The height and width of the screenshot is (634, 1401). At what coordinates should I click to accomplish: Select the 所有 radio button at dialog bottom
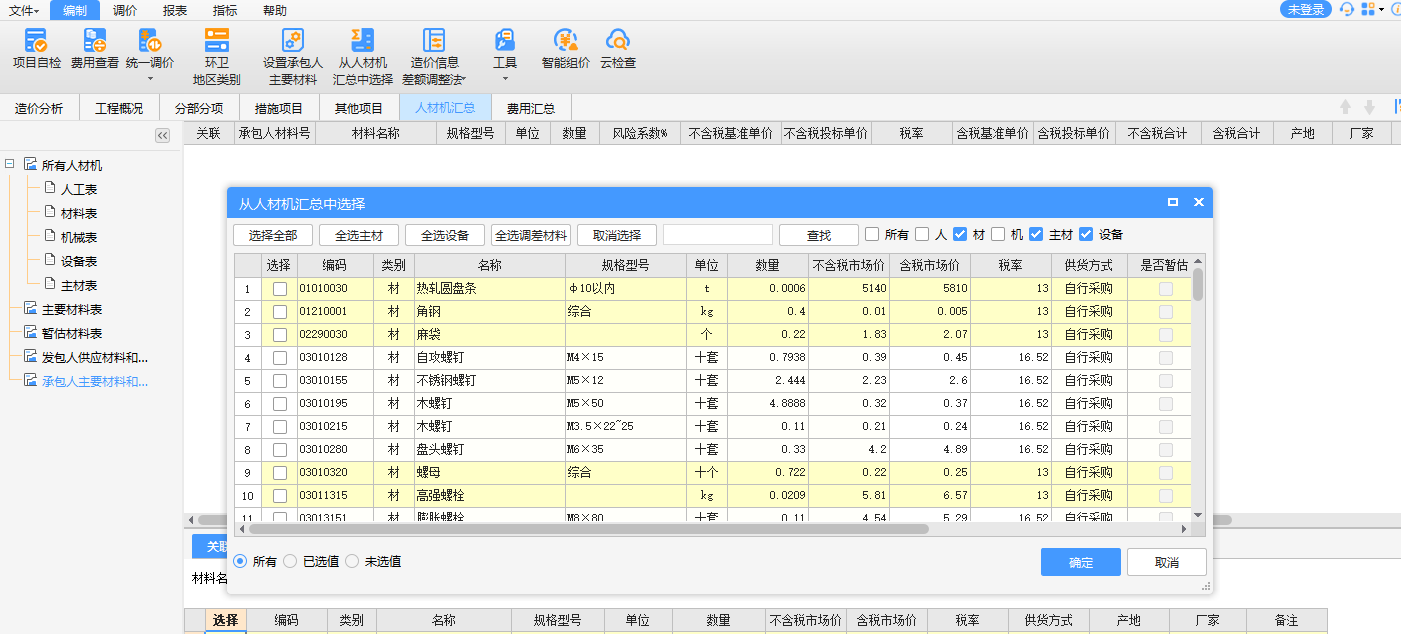[x=240, y=561]
